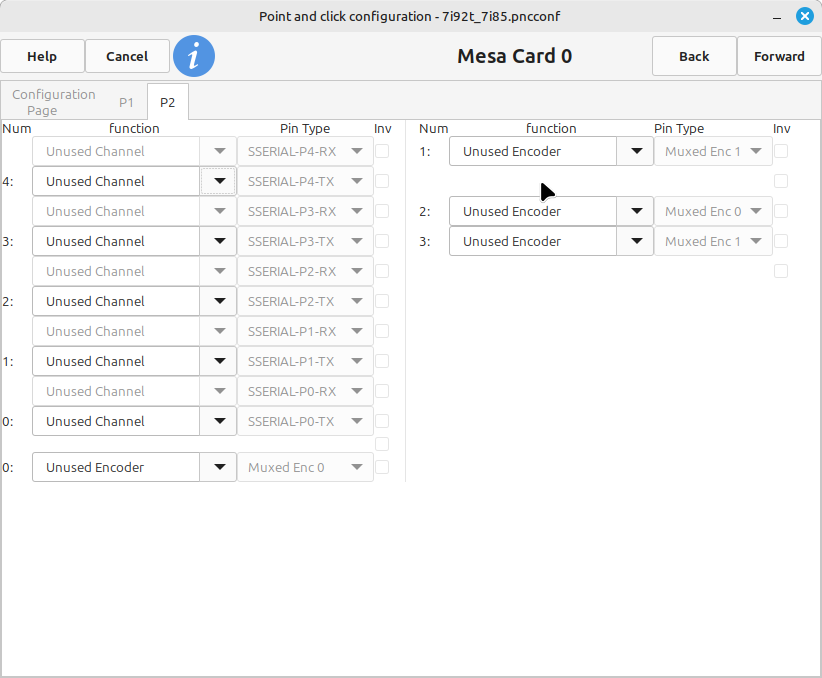Screen dimensions: 822x678
Task: Open the Configuration Page tab
Action: tap(54, 102)
